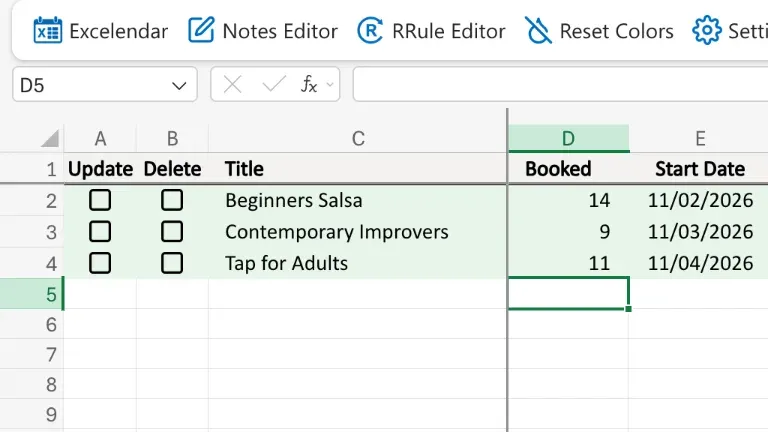Open the Notes Editor pencil icon
768x432 pixels.
pos(201,30)
